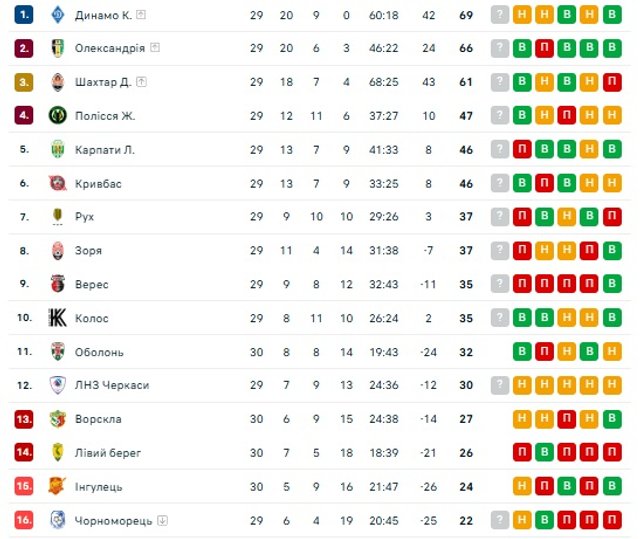The image size is (640, 539).
Task: Open the Полісся Ж. team emblem
Action: pyautogui.click(x=58, y=115)
